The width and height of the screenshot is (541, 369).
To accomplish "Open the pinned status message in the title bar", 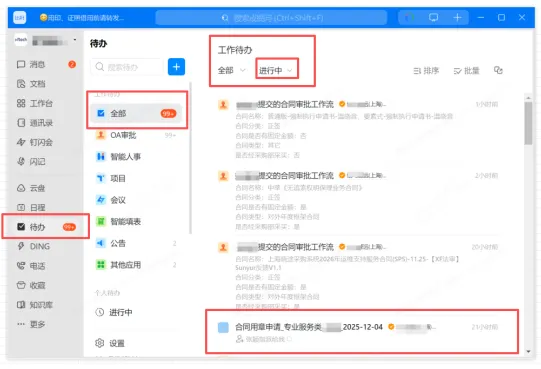I will (82, 18).
